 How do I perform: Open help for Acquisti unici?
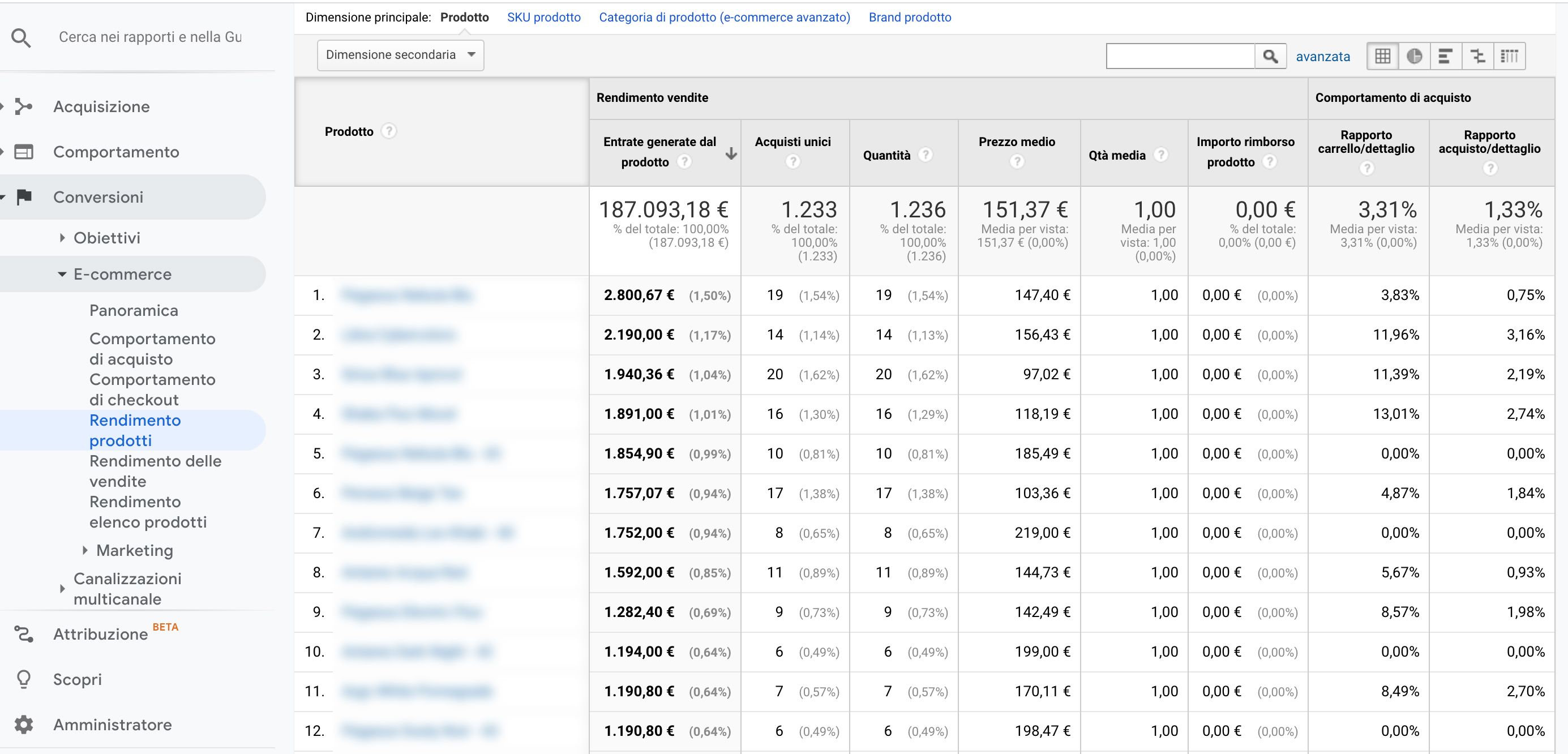(792, 161)
